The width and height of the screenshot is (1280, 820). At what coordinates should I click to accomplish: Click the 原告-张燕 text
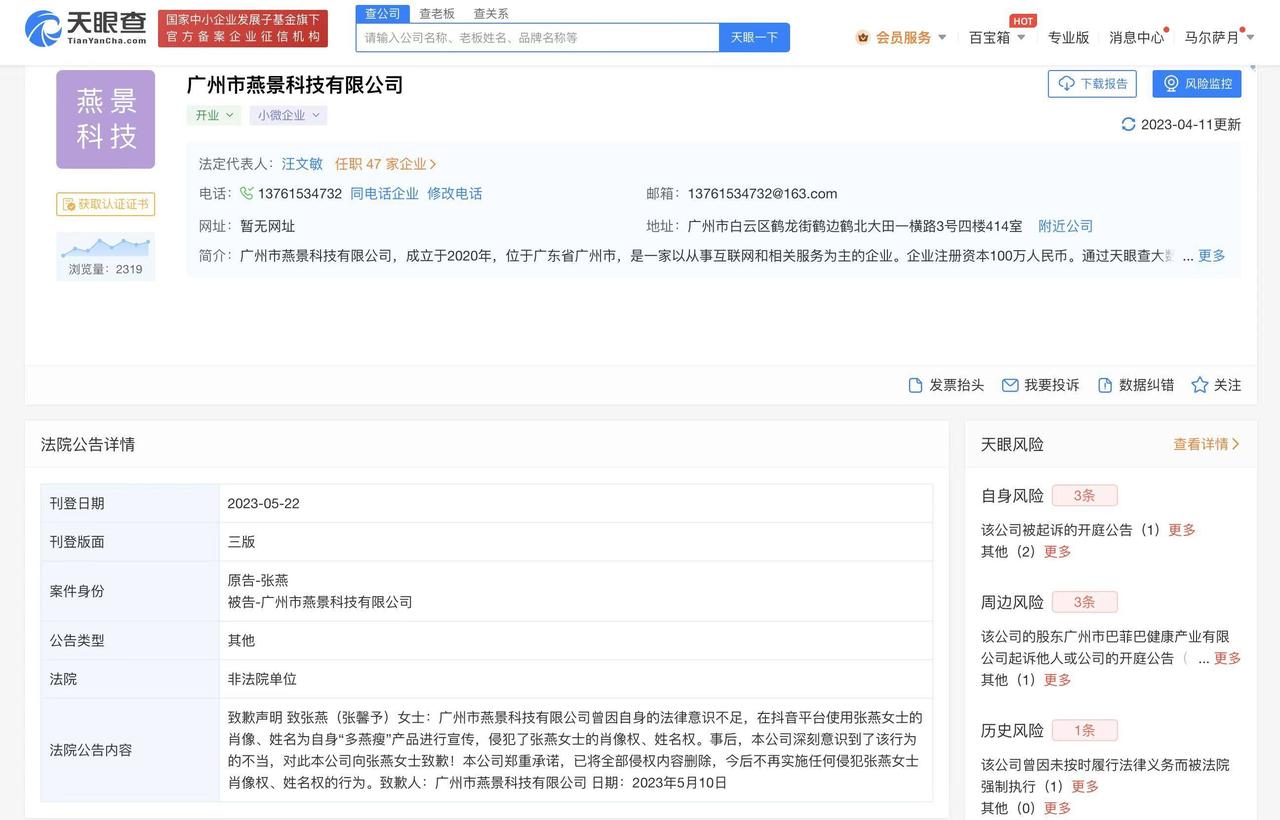pos(258,580)
